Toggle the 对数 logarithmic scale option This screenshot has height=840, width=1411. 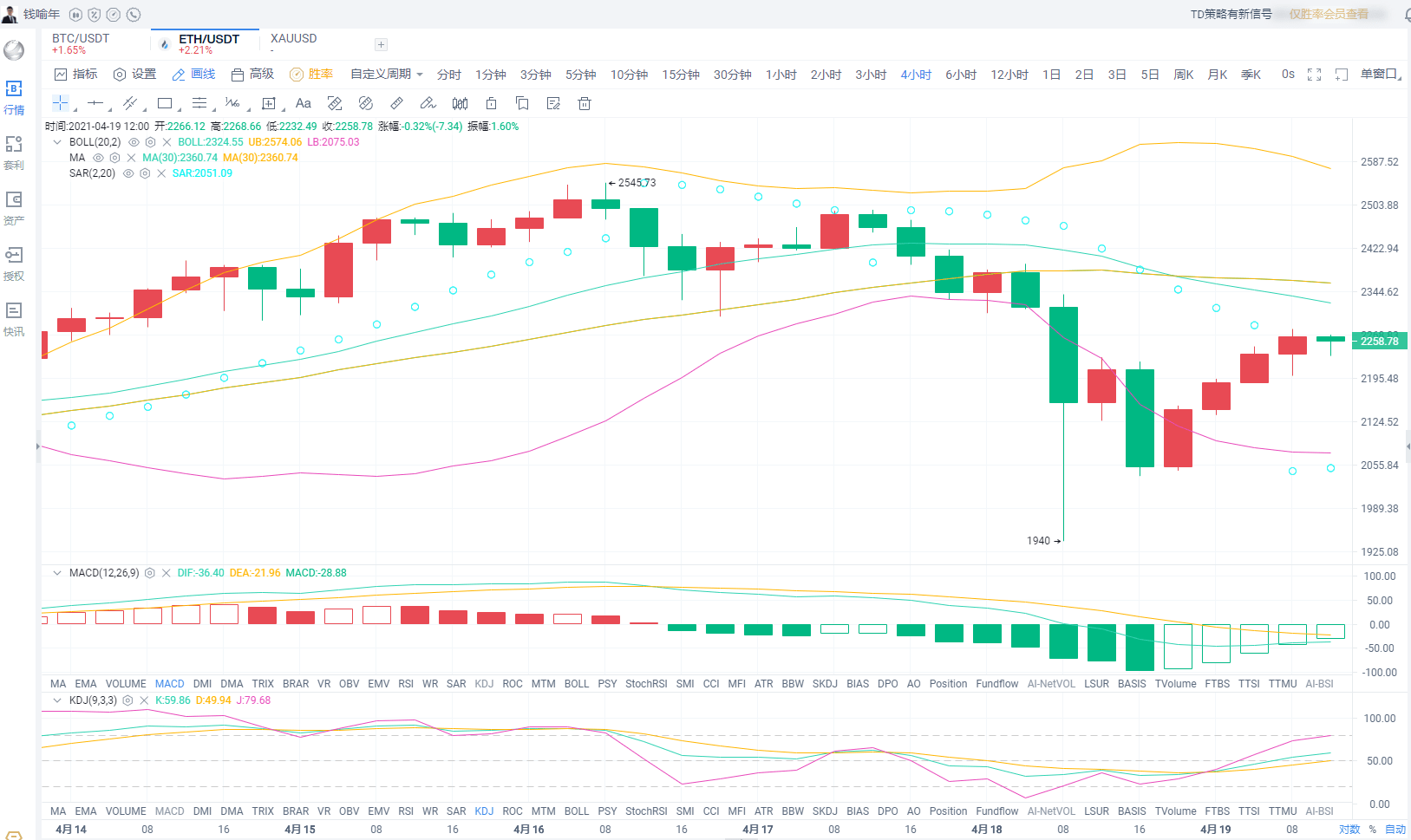pyautogui.click(x=1349, y=830)
